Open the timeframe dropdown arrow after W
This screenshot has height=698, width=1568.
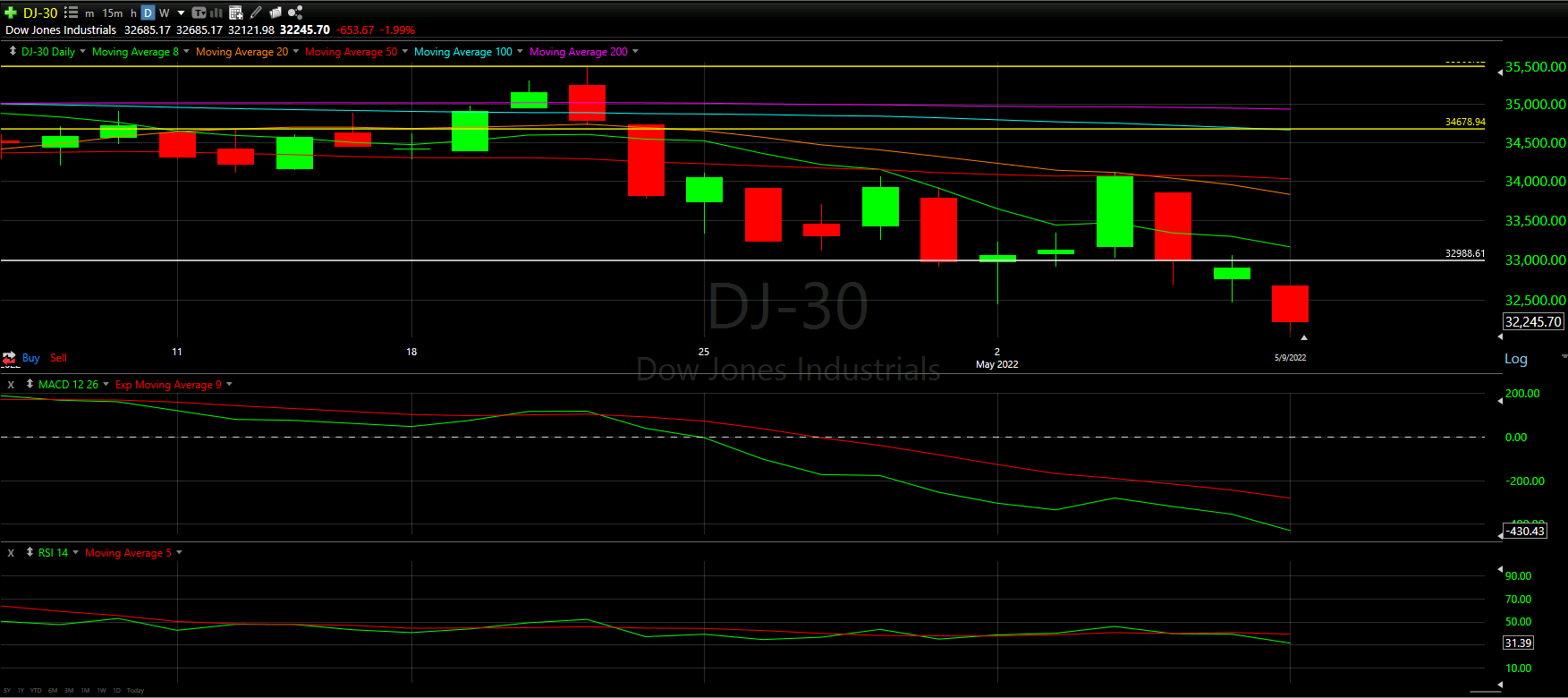pos(181,13)
